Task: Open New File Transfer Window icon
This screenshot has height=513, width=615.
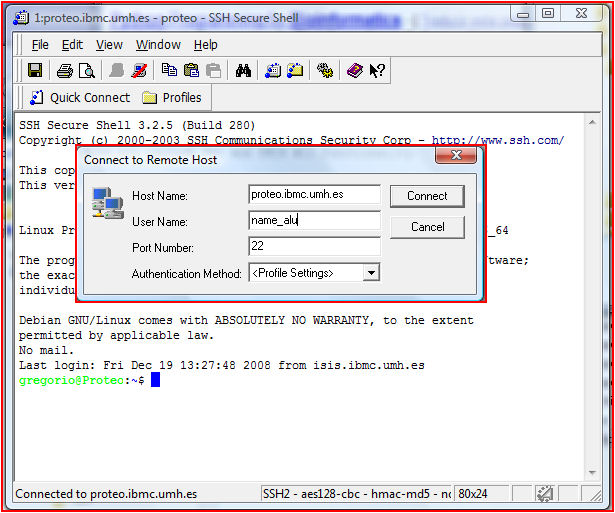Action: [x=295, y=71]
